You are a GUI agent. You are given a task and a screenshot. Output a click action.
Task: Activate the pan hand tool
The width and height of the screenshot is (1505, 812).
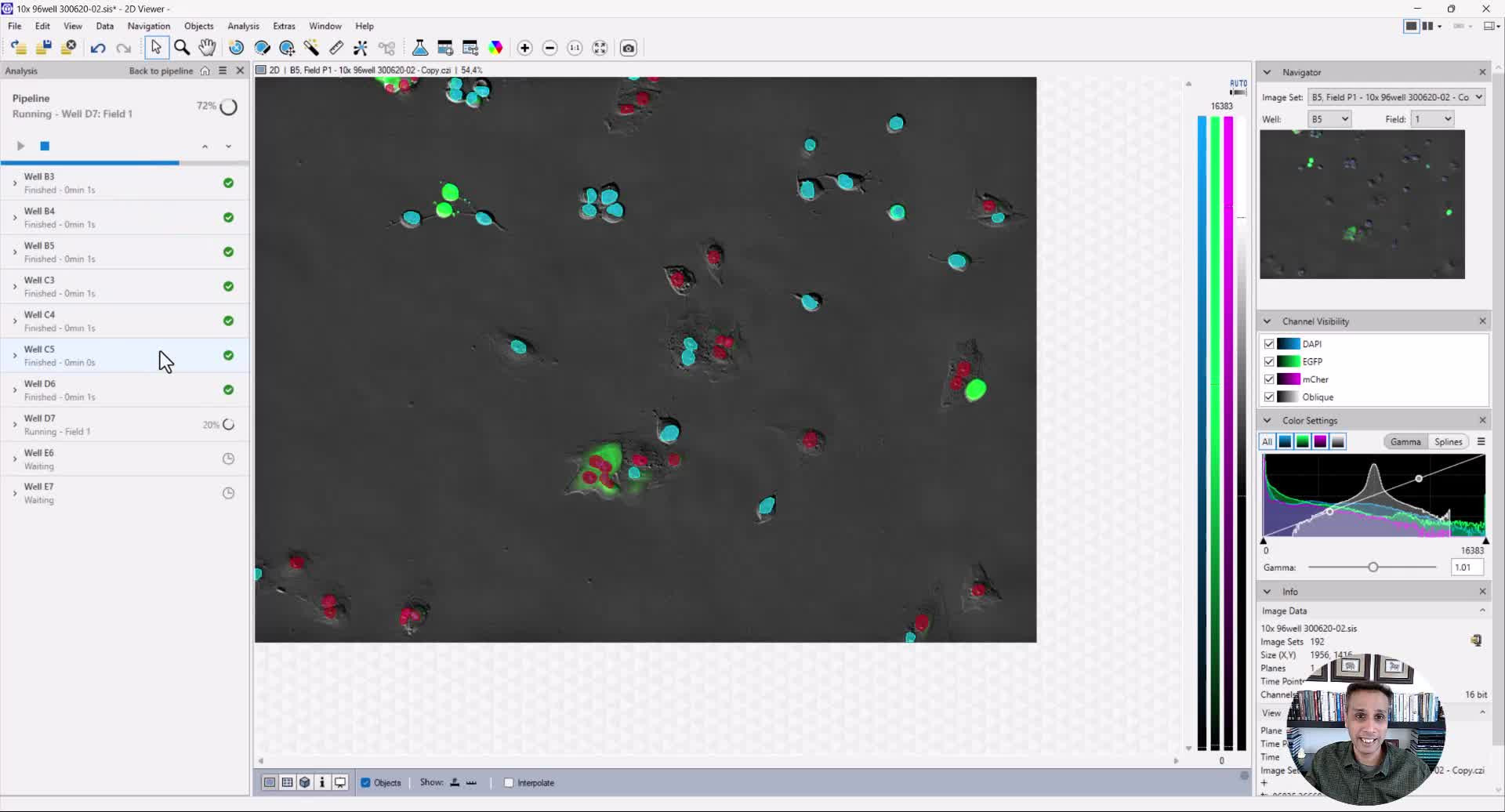[x=207, y=48]
